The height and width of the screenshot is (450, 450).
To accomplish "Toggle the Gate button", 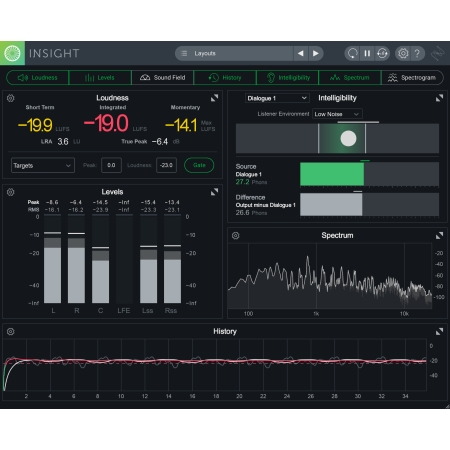I will pos(199,165).
